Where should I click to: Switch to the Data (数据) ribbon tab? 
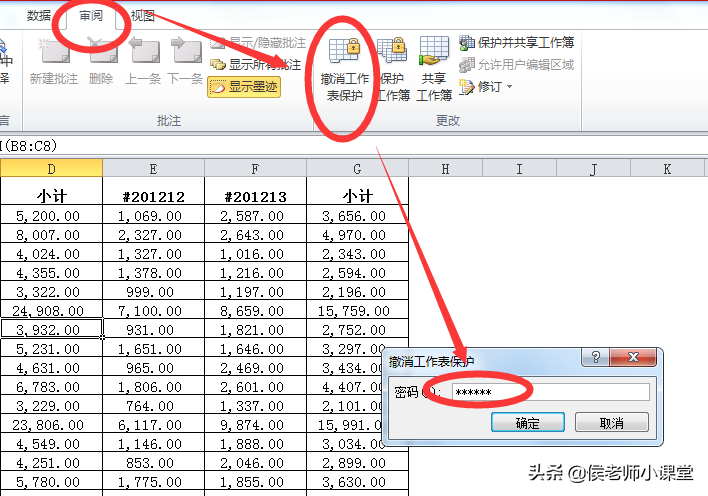click(x=38, y=16)
